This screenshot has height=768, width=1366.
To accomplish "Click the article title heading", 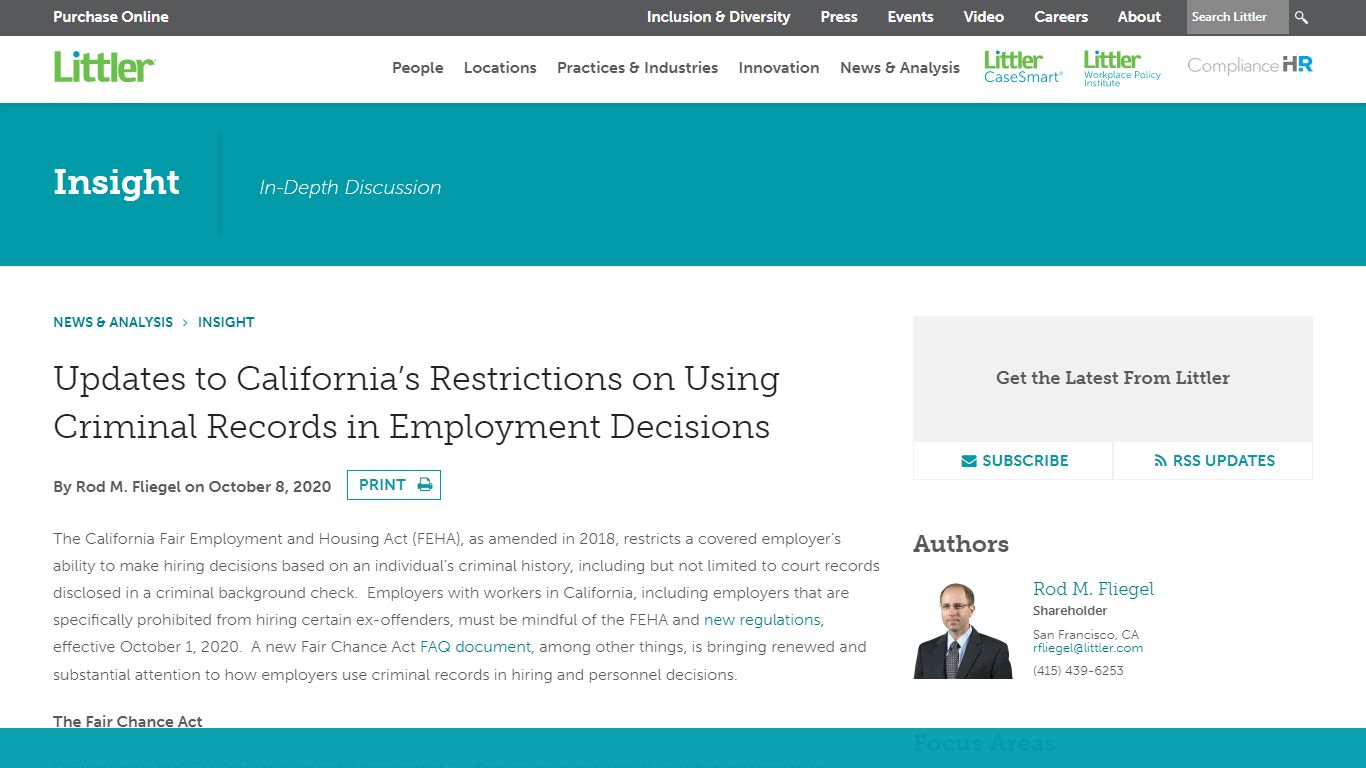I will (416, 402).
